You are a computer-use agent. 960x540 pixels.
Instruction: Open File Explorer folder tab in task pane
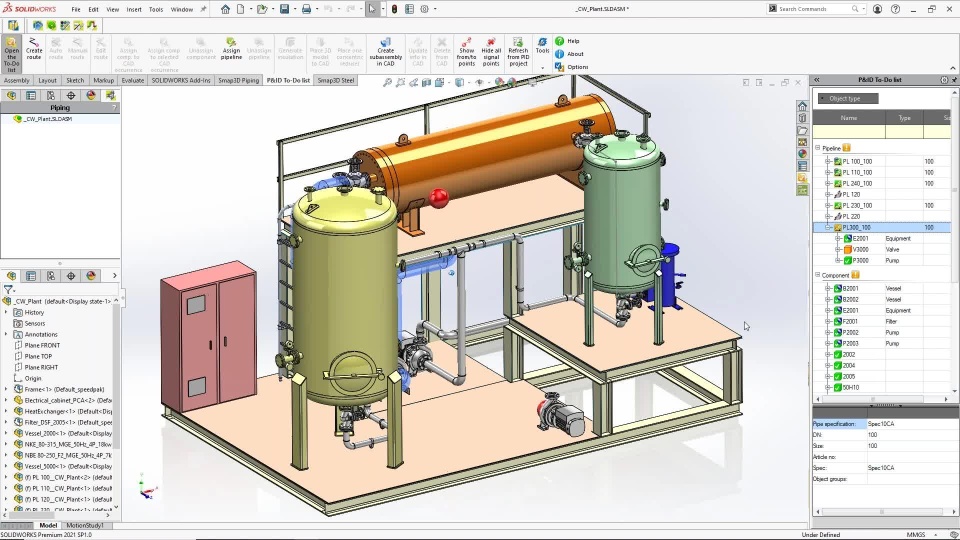click(x=802, y=130)
